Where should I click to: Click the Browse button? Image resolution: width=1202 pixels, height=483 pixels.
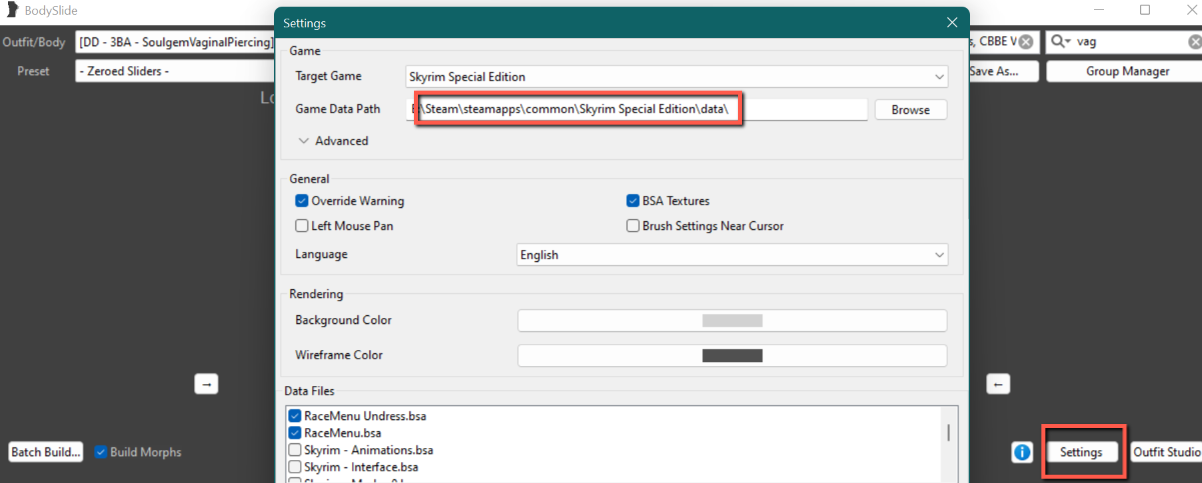910,110
